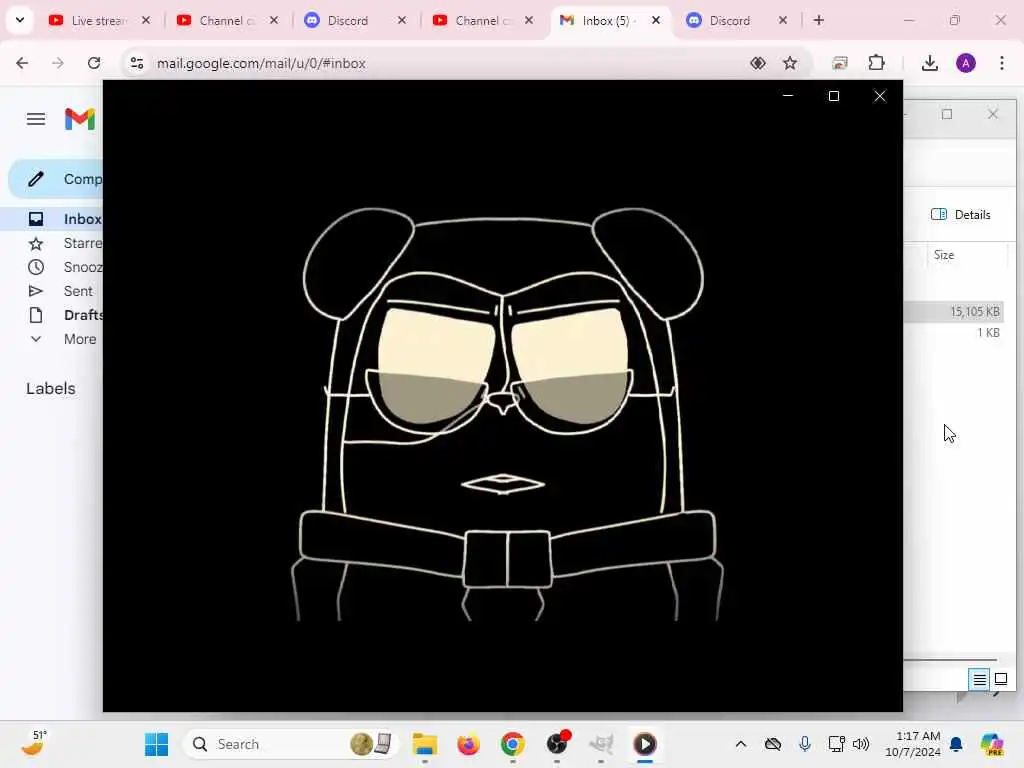1024x768 pixels.
Task: Open Copilot preview from taskbar
Action: pyautogui.click(x=992, y=744)
